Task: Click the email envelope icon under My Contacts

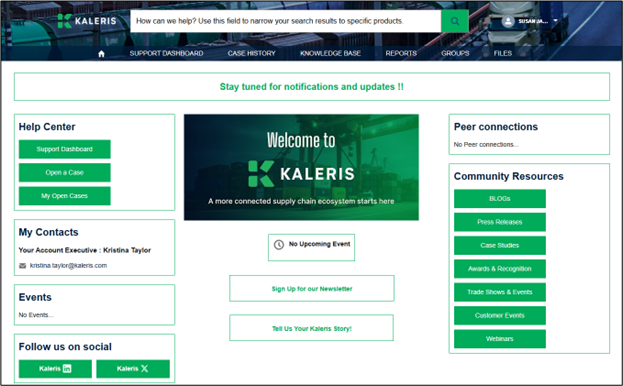Action: [x=23, y=266]
